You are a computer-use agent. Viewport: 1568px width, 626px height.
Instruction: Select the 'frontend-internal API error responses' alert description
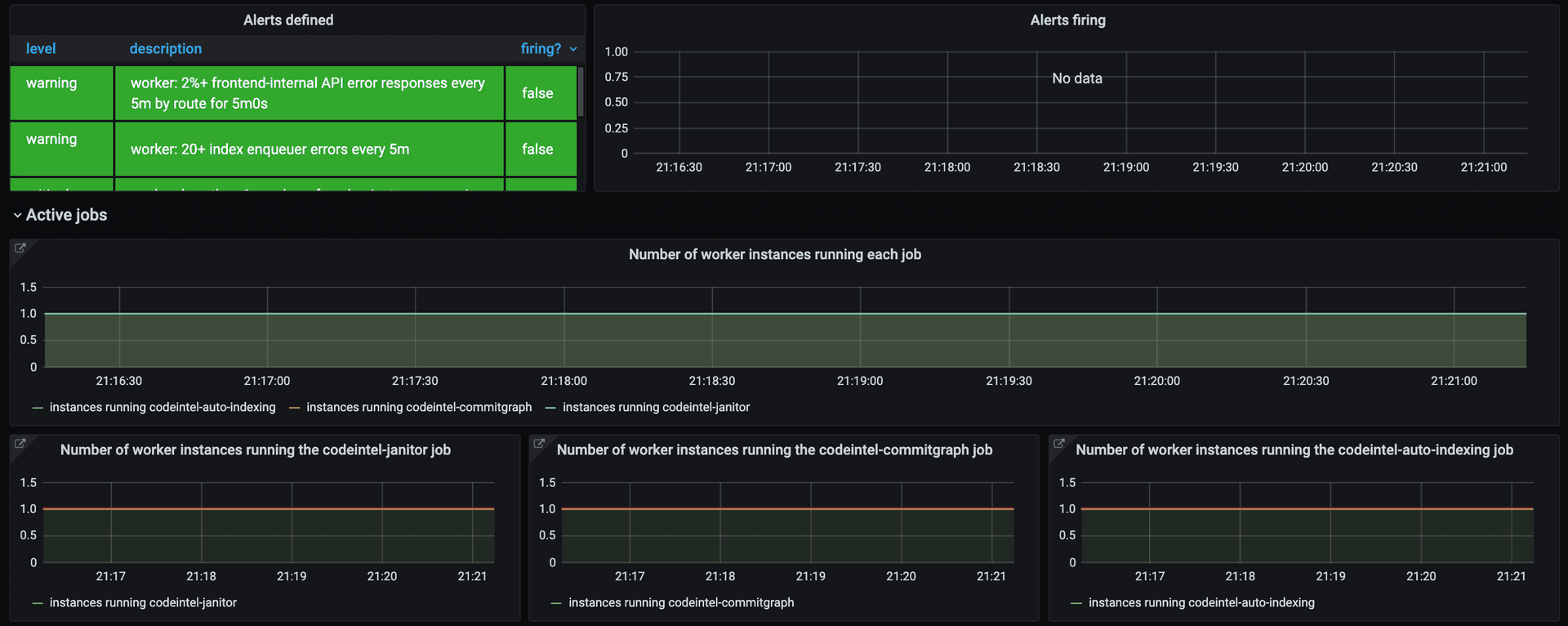(310, 93)
